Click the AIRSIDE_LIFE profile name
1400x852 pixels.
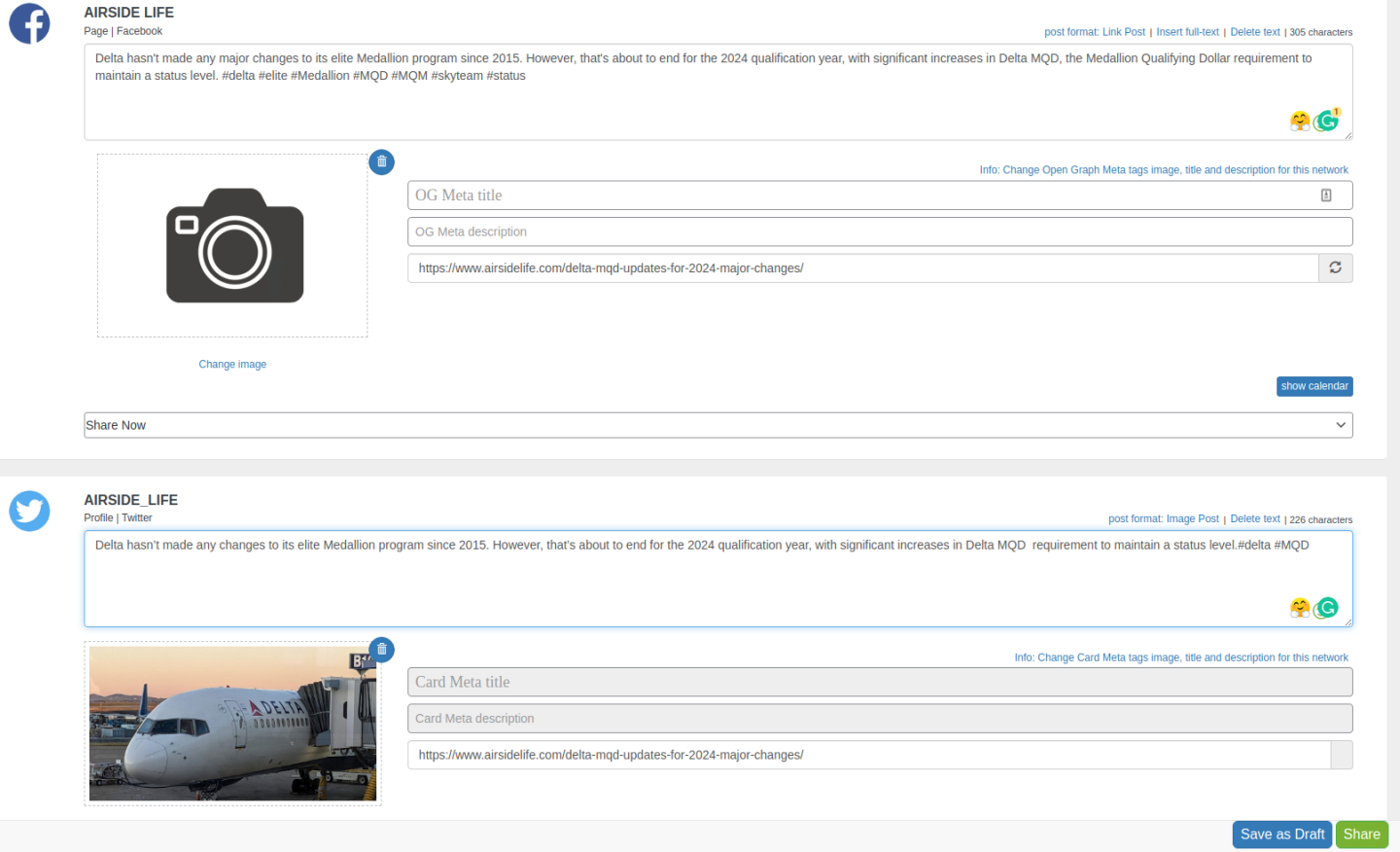(131, 500)
